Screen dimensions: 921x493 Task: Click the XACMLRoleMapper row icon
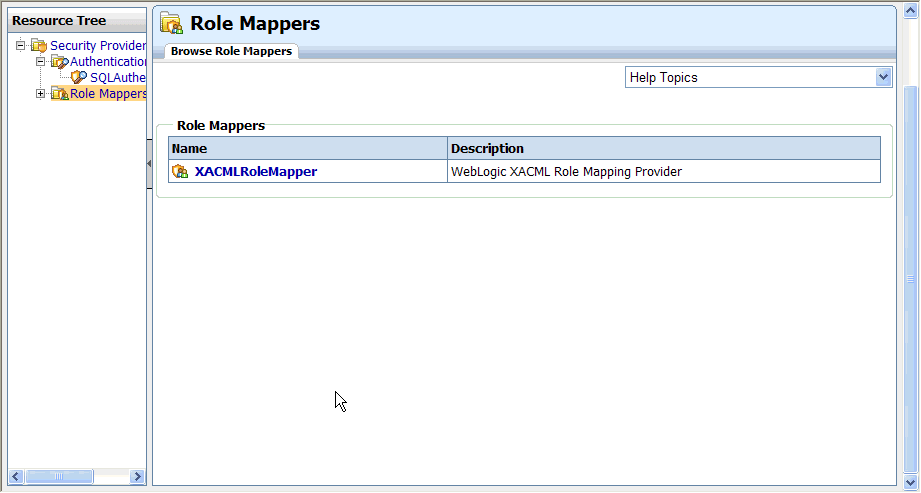[180, 172]
